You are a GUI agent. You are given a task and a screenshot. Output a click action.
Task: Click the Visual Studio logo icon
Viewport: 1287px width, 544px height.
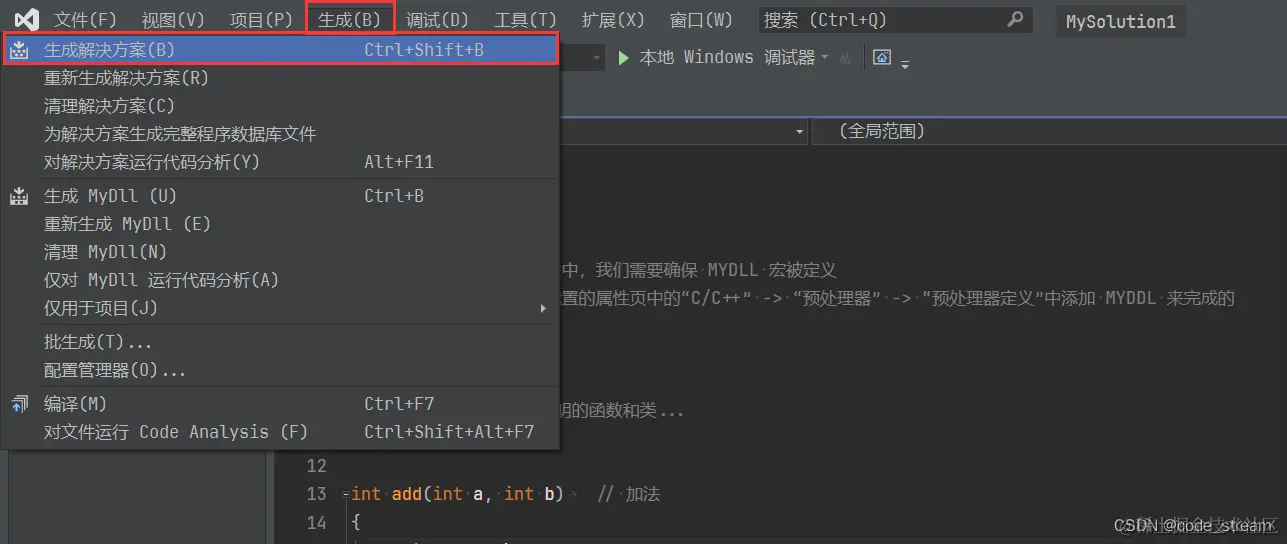coord(26,20)
